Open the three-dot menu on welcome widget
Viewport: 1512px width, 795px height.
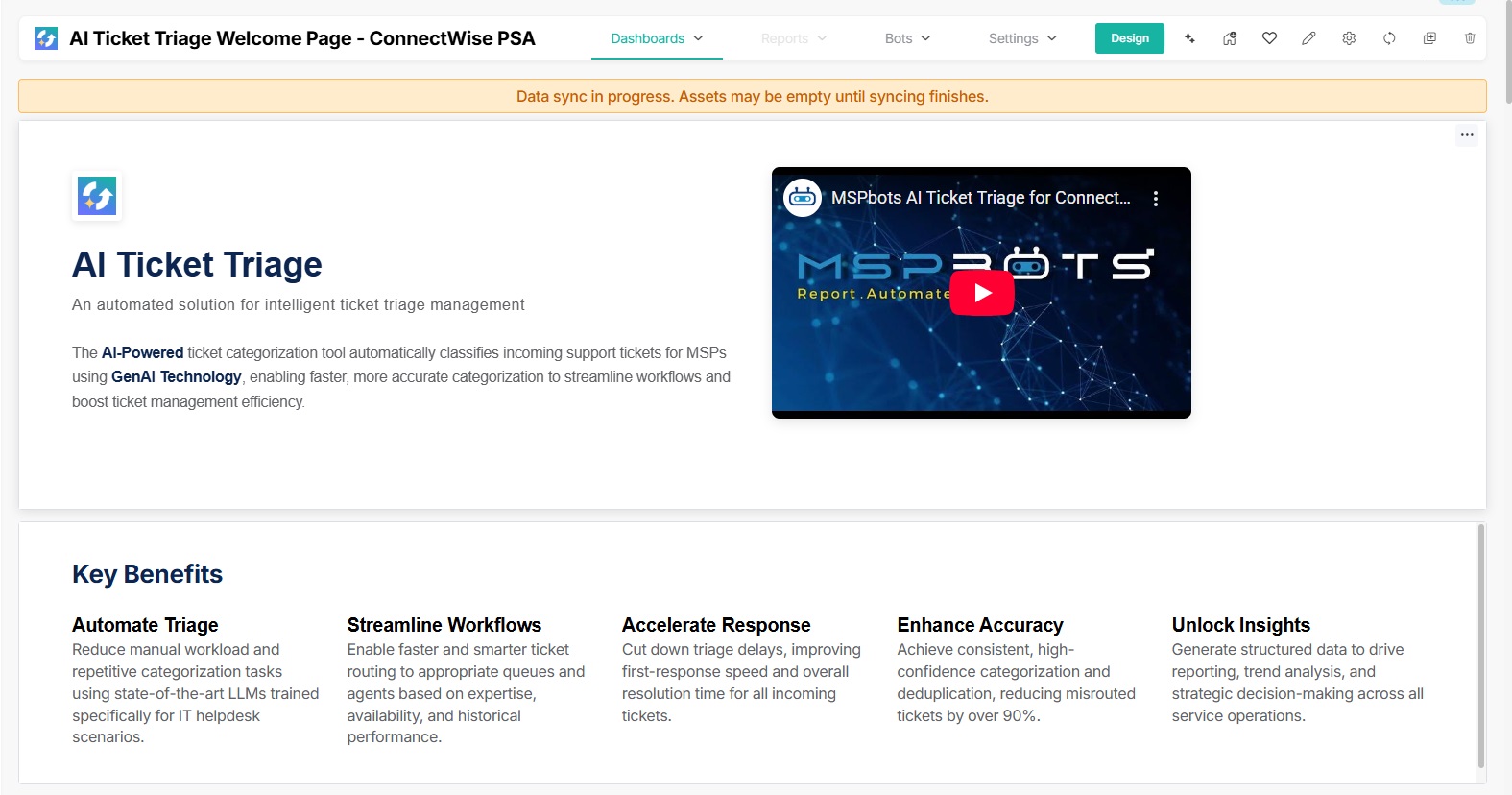click(1467, 135)
